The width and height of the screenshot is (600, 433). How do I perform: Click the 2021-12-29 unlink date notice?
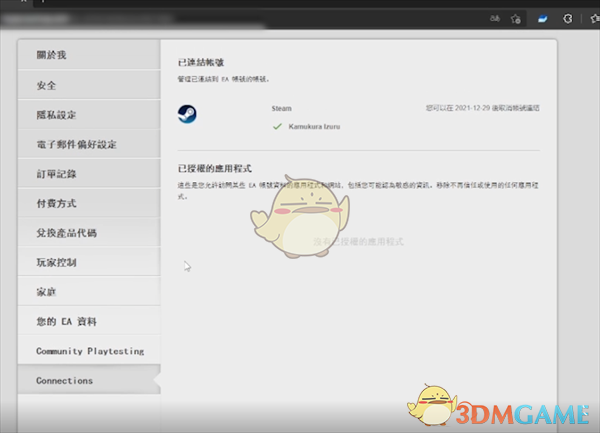point(483,108)
